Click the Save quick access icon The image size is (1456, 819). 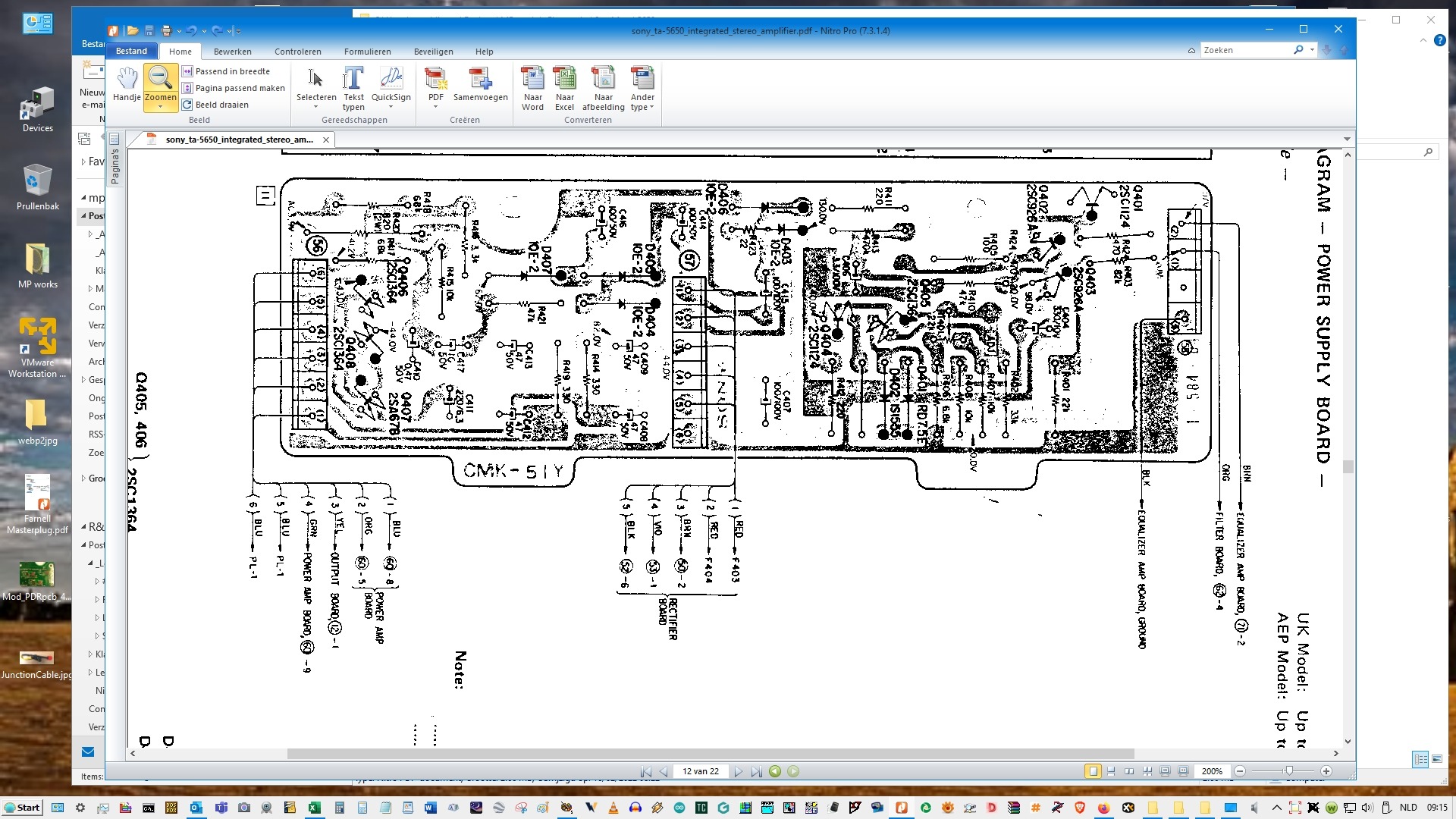point(149,30)
